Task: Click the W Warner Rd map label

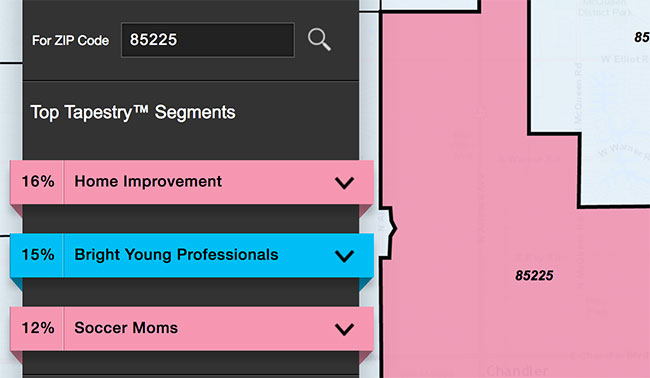Action: [x=623, y=151]
